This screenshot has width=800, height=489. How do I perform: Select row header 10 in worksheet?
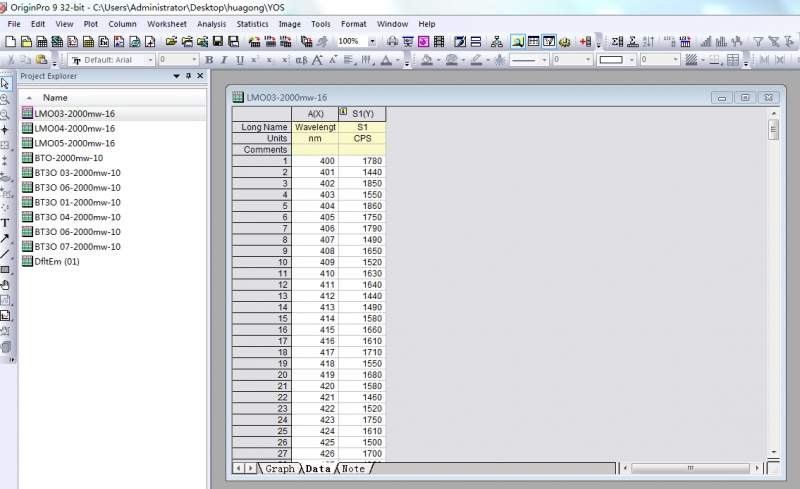[x=262, y=262]
